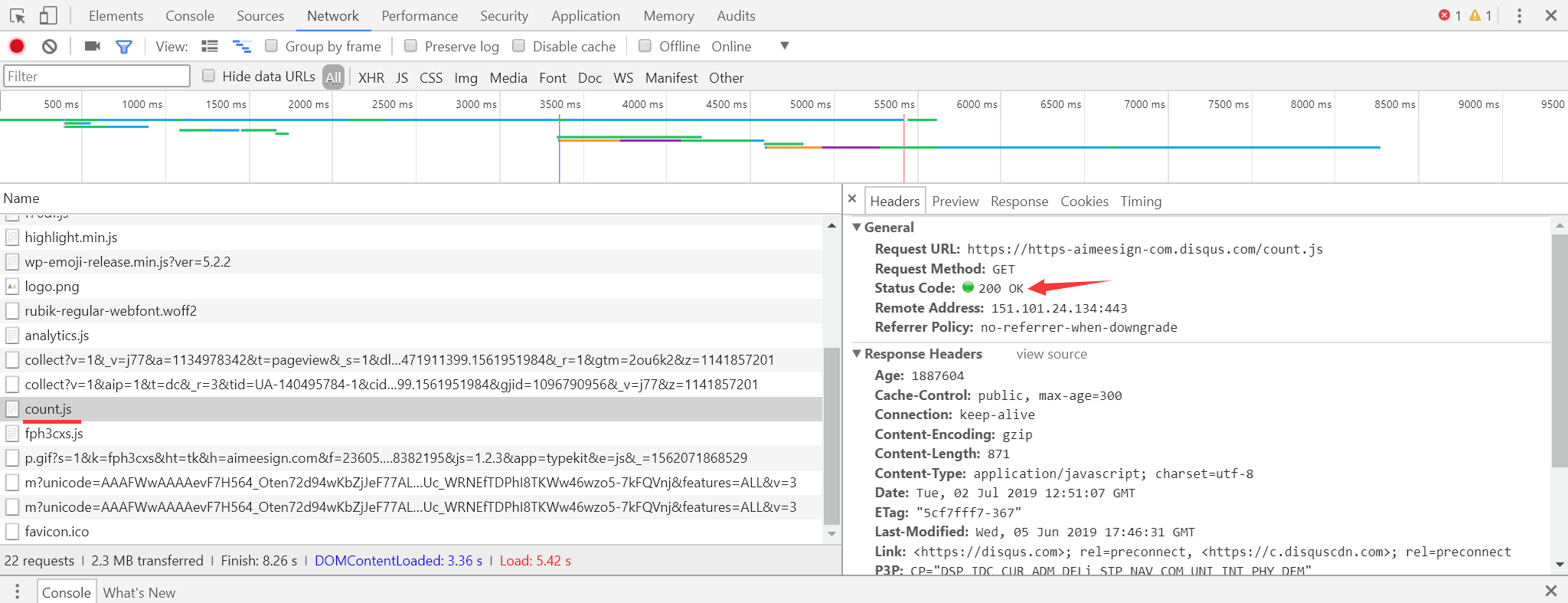Screen dimensions: 1568x603
Task: Stop recording network log
Action: 17,46
